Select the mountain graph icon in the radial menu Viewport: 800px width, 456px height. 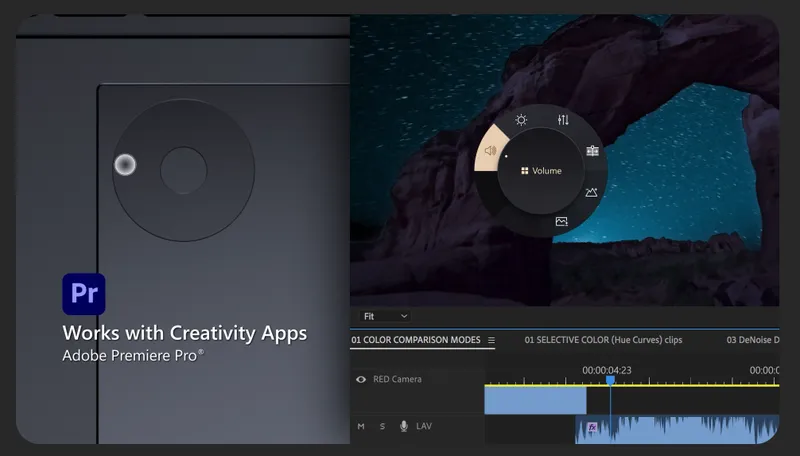tap(591, 192)
